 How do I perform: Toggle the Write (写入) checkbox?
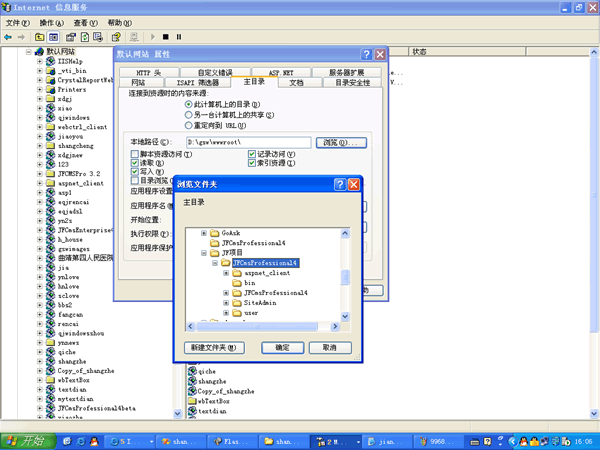coord(134,172)
